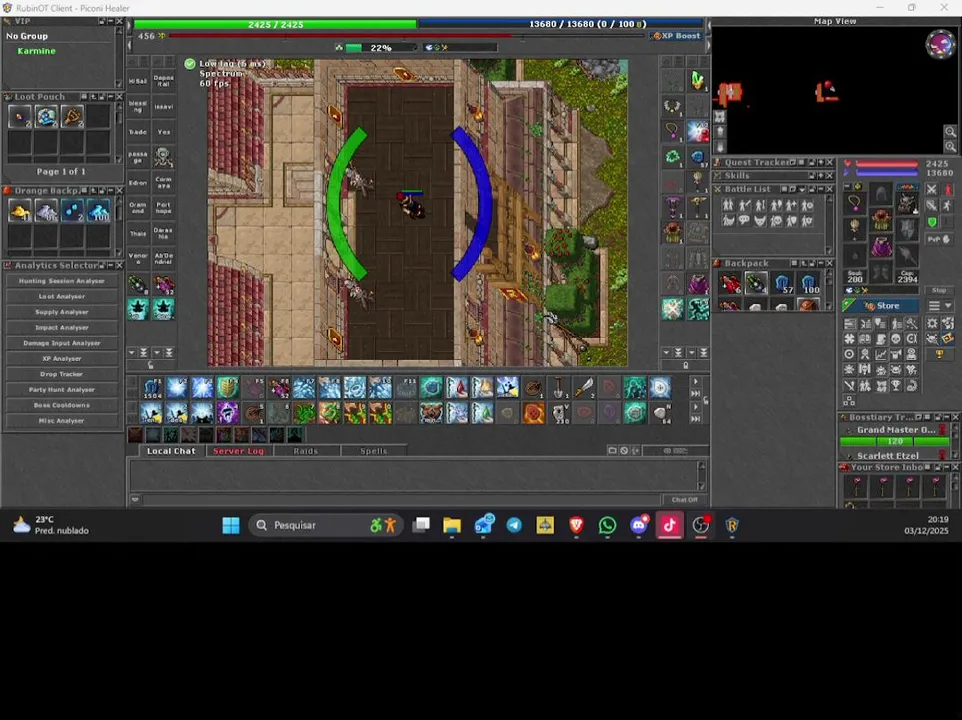The height and width of the screenshot is (720, 962).
Task: Advance the top action bar with the right arrow
Action: (696, 381)
